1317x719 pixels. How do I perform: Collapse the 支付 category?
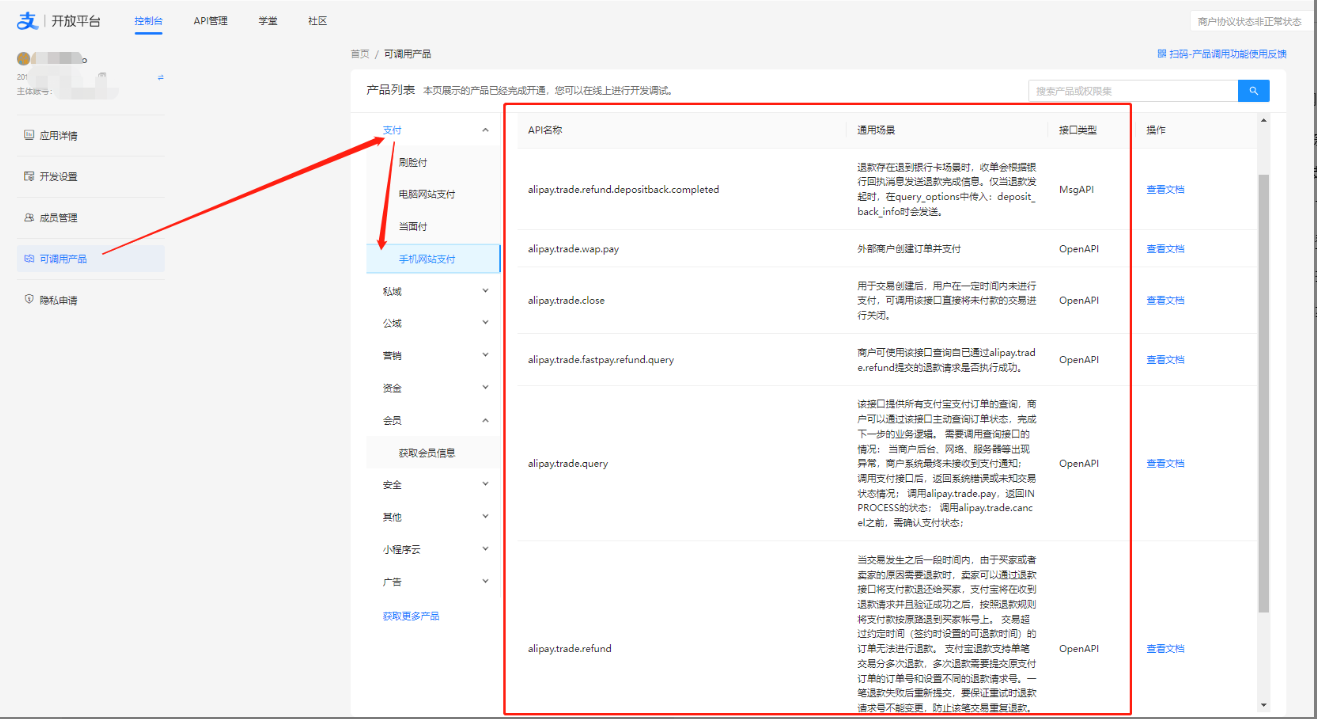(x=485, y=130)
